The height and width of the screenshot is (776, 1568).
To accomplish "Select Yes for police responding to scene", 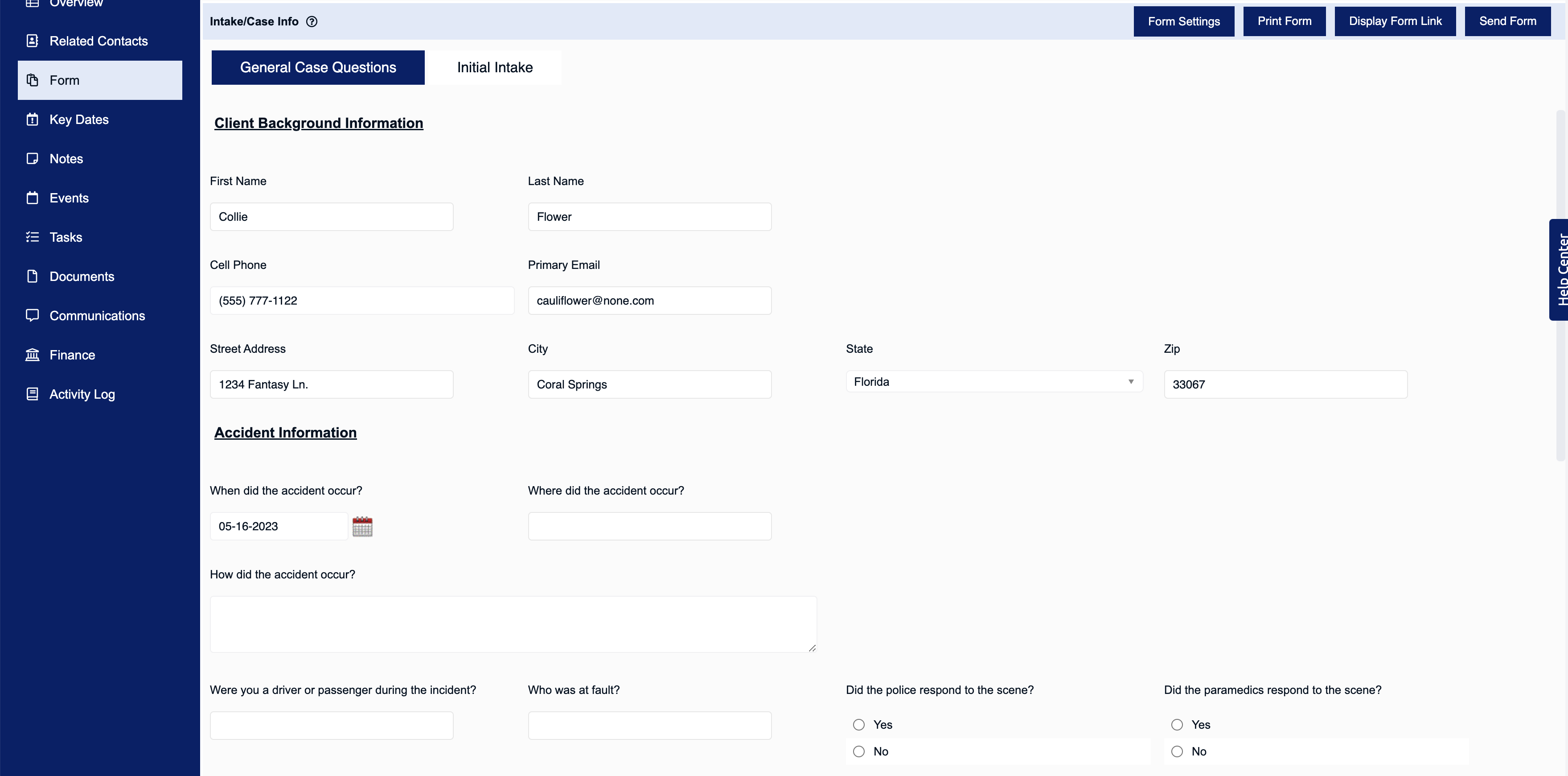I will (x=859, y=724).
